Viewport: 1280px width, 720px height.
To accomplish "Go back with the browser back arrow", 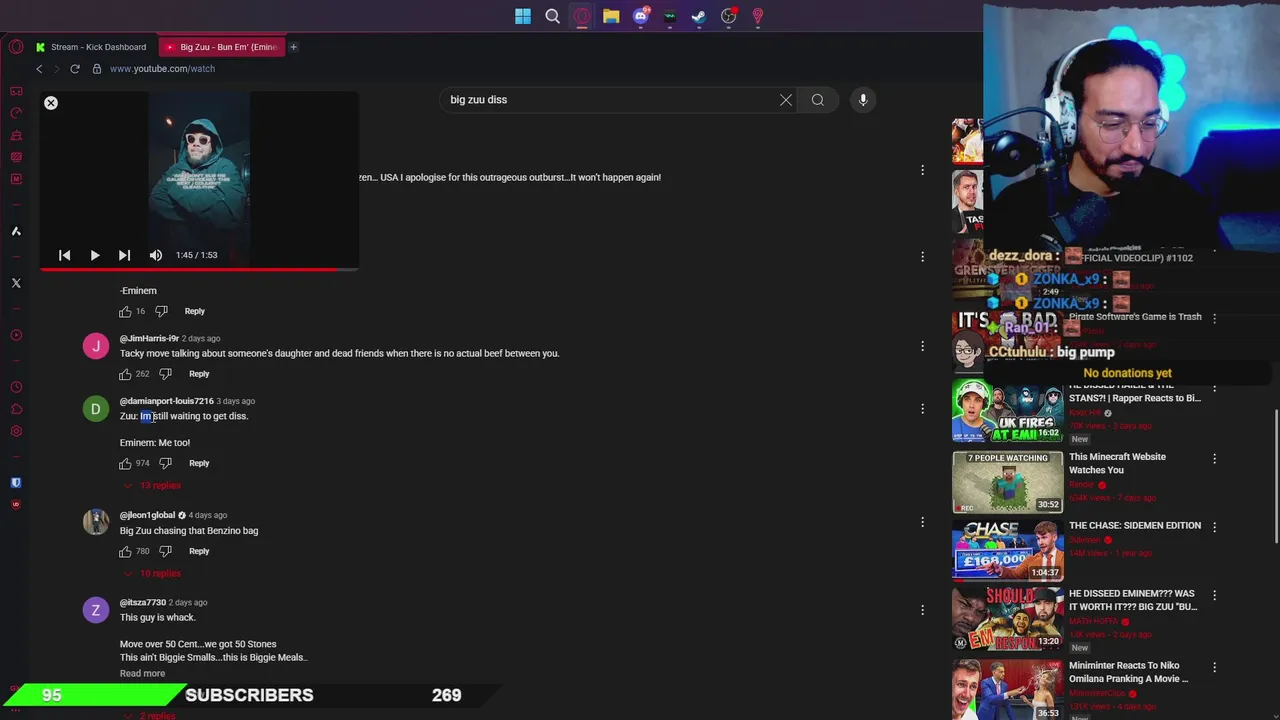I will (39, 69).
